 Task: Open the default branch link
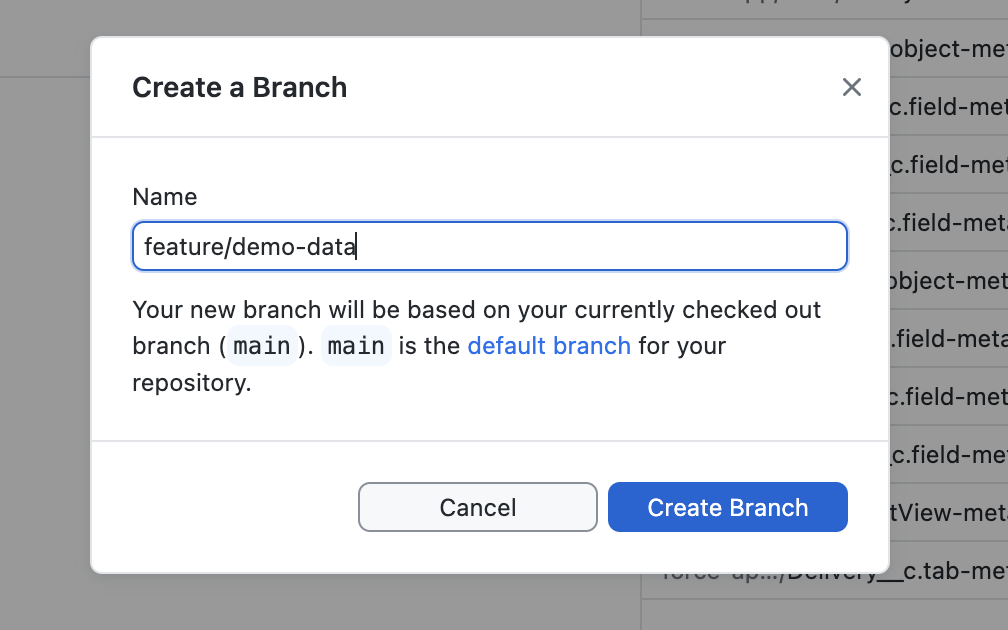tap(548, 346)
